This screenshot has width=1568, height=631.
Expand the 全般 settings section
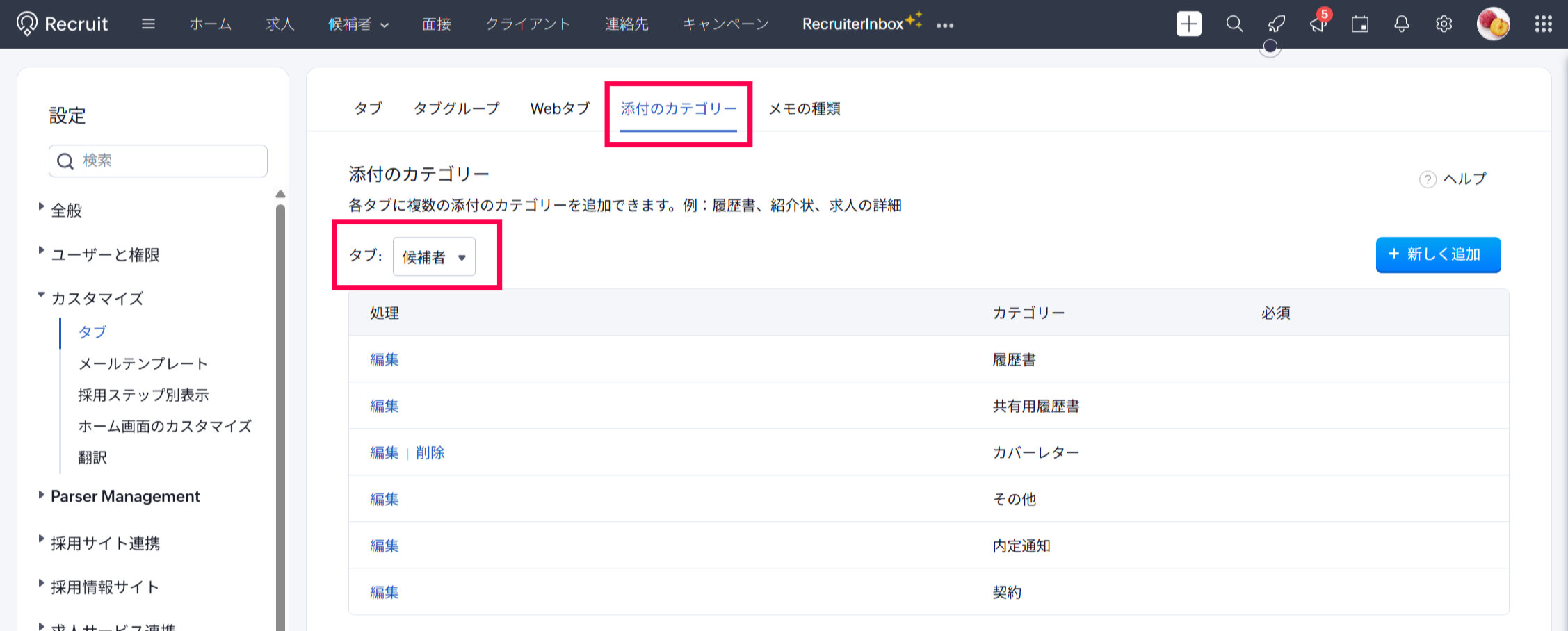pyautogui.click(x=66, y=210)
